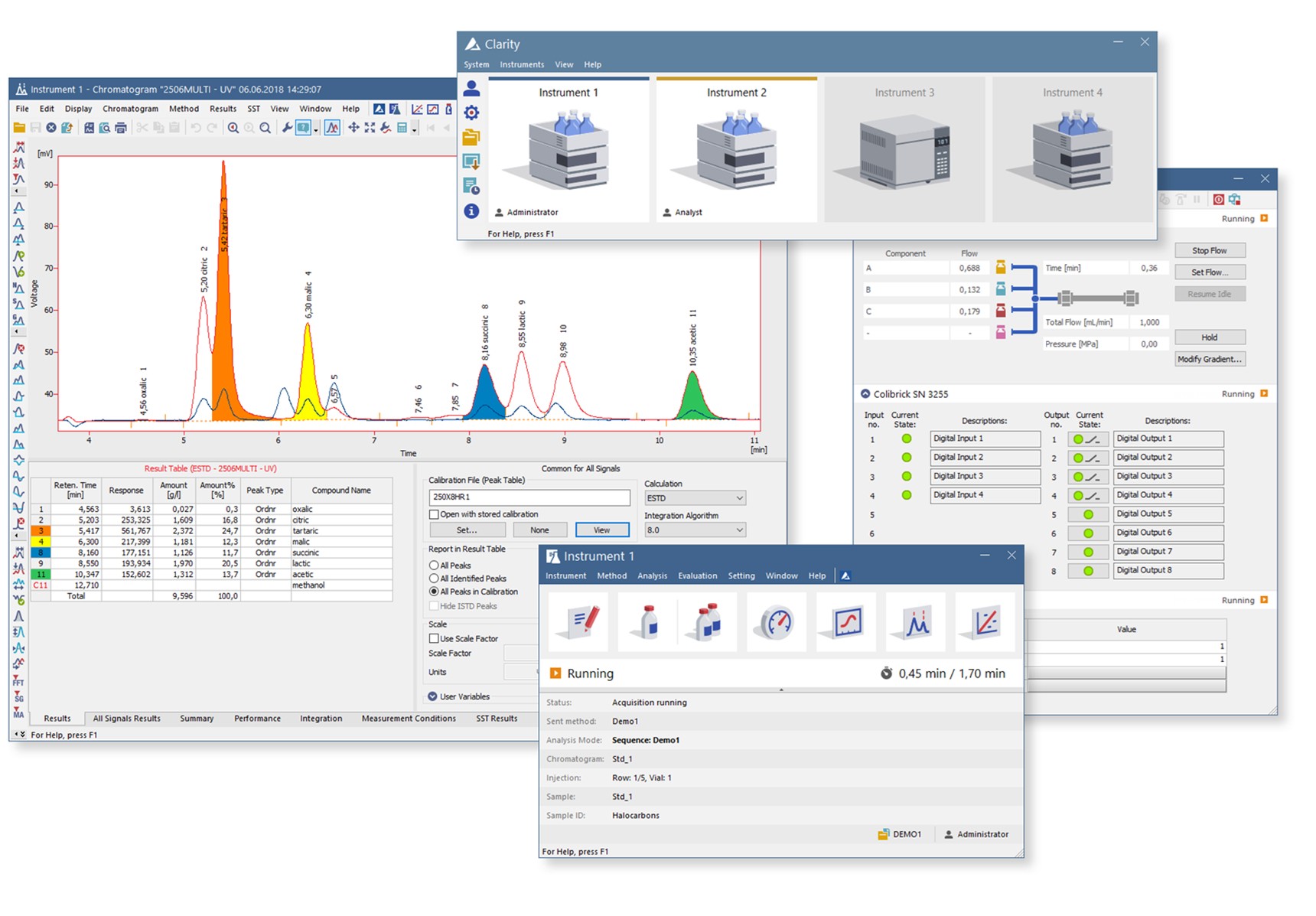Enable Open with stored calibration checkbox

pyautogui.click(x=434, y=514)
